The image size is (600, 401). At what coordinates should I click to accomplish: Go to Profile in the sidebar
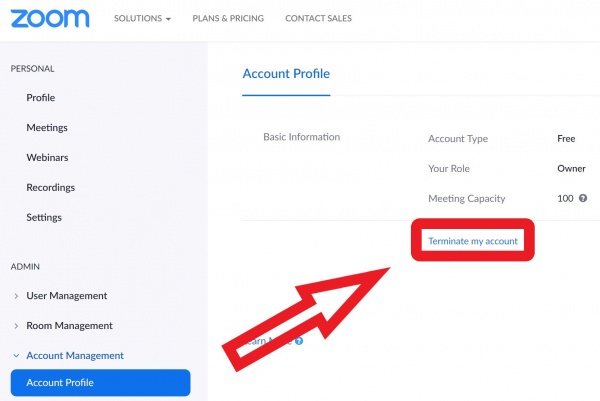[x=41, y=98]
